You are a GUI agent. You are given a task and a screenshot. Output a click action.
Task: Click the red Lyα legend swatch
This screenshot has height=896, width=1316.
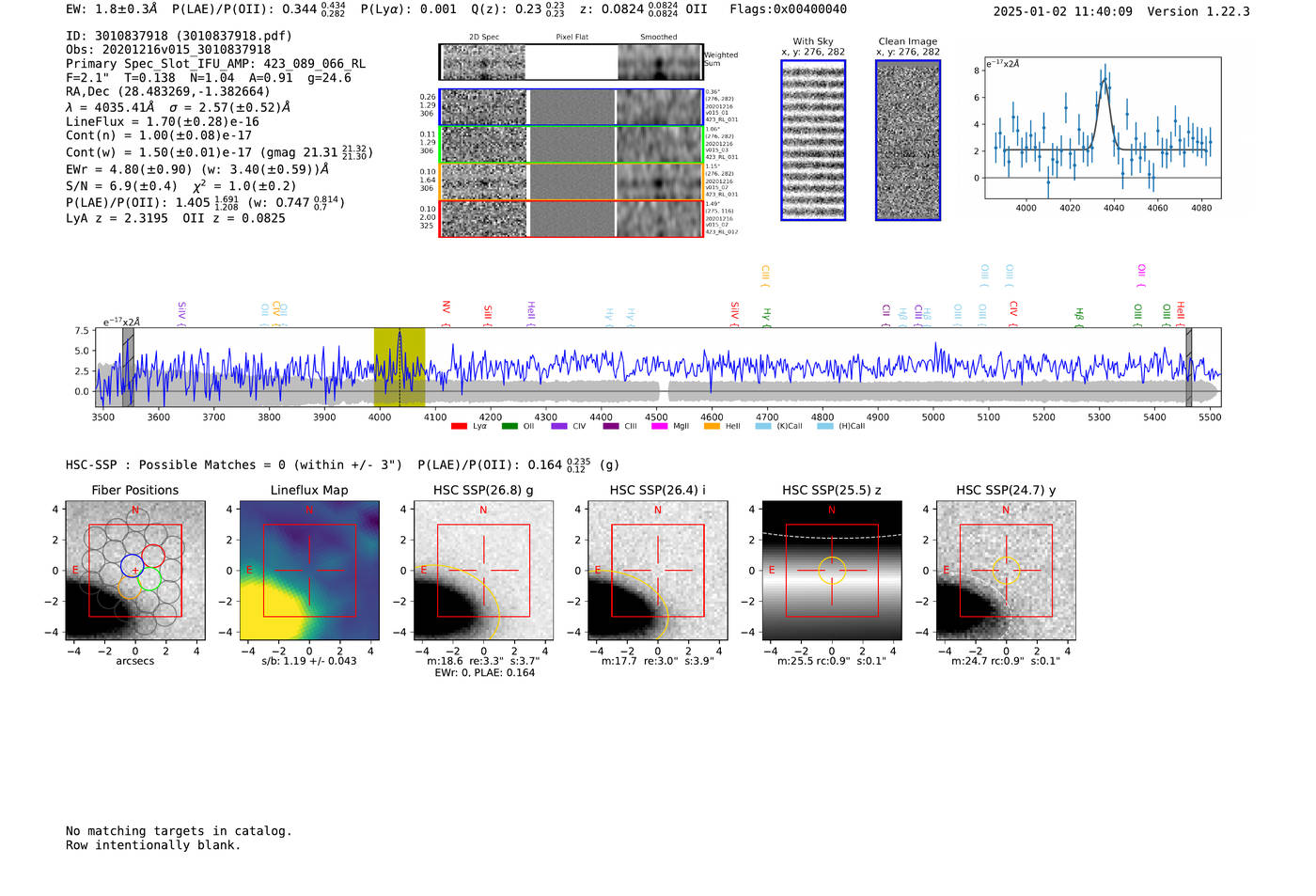point(459,426)
